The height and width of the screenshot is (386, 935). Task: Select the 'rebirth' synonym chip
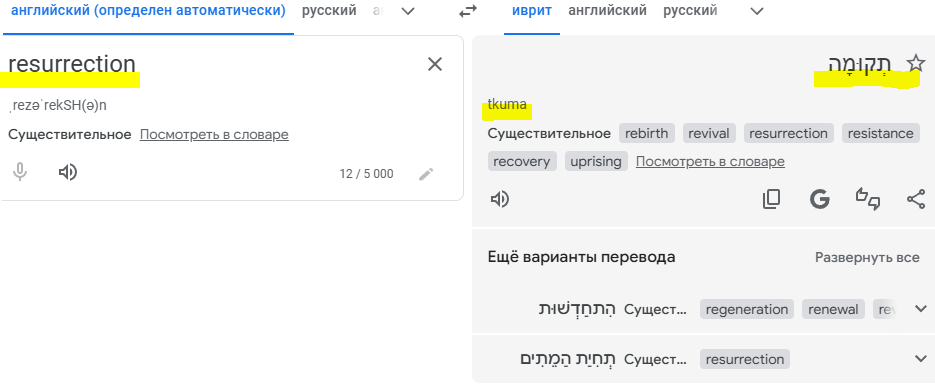tap(647, 133)
